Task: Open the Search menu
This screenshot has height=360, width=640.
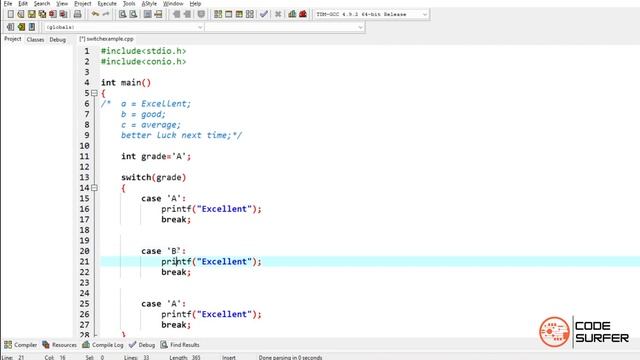Action: click(42, 4)
